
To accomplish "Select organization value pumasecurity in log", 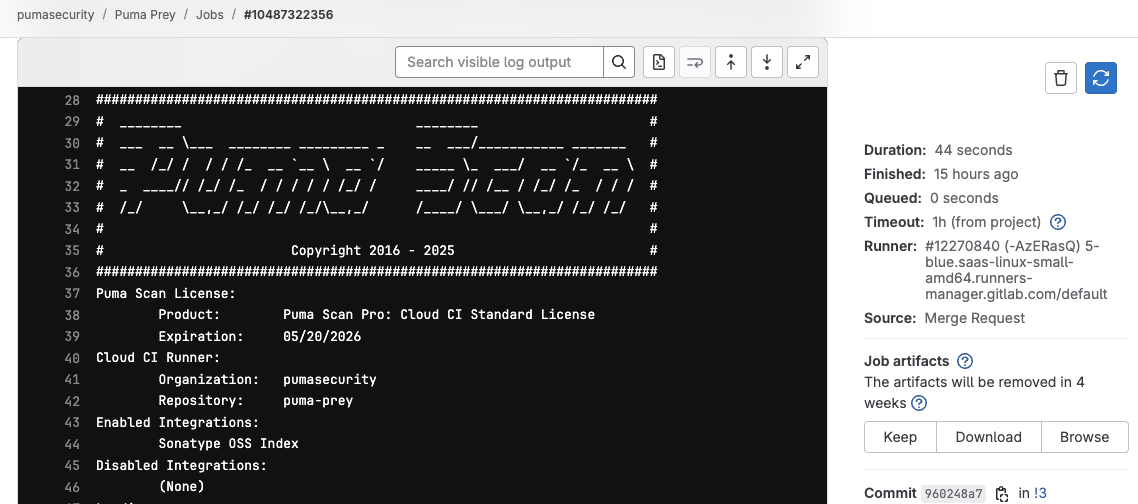I will coord(329,380).
